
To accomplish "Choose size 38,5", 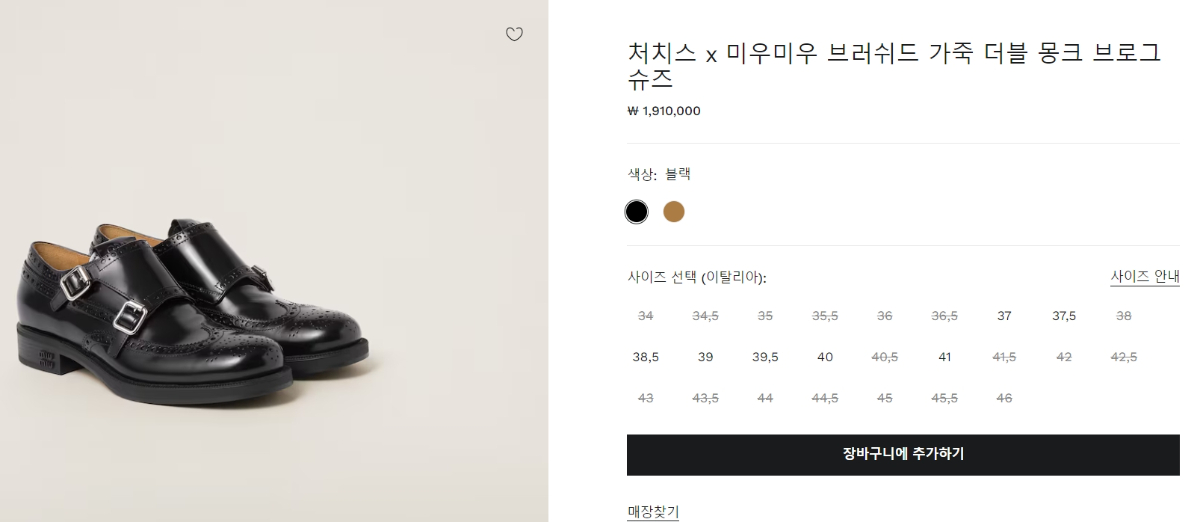I will (x=646, y=357).
